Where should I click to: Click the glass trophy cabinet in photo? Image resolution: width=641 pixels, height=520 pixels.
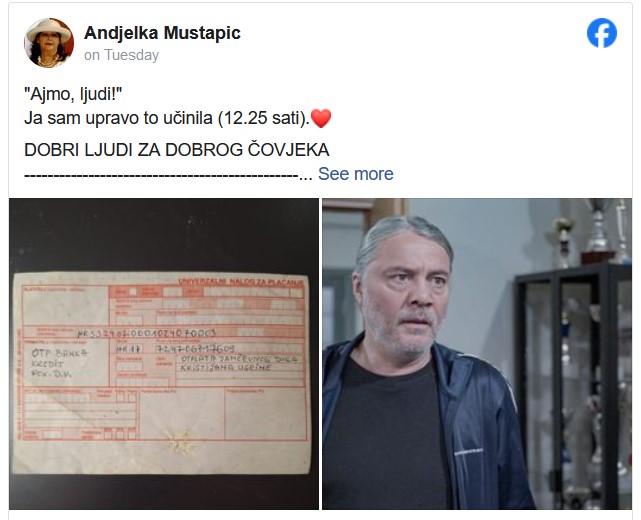[x=574, y=386]
